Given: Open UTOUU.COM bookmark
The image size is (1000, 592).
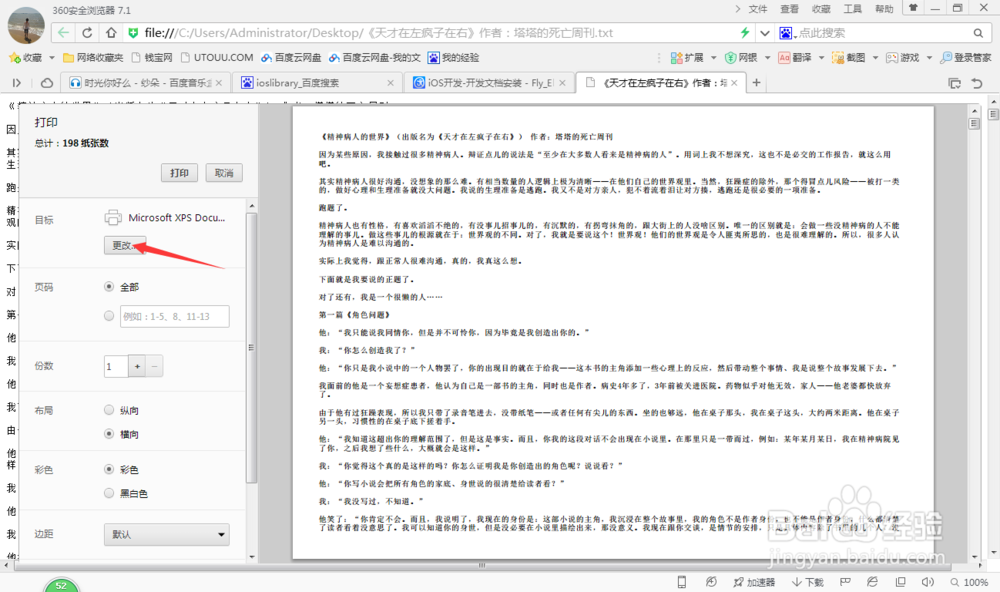Looking at the screenshot, I should pos(217,57).
